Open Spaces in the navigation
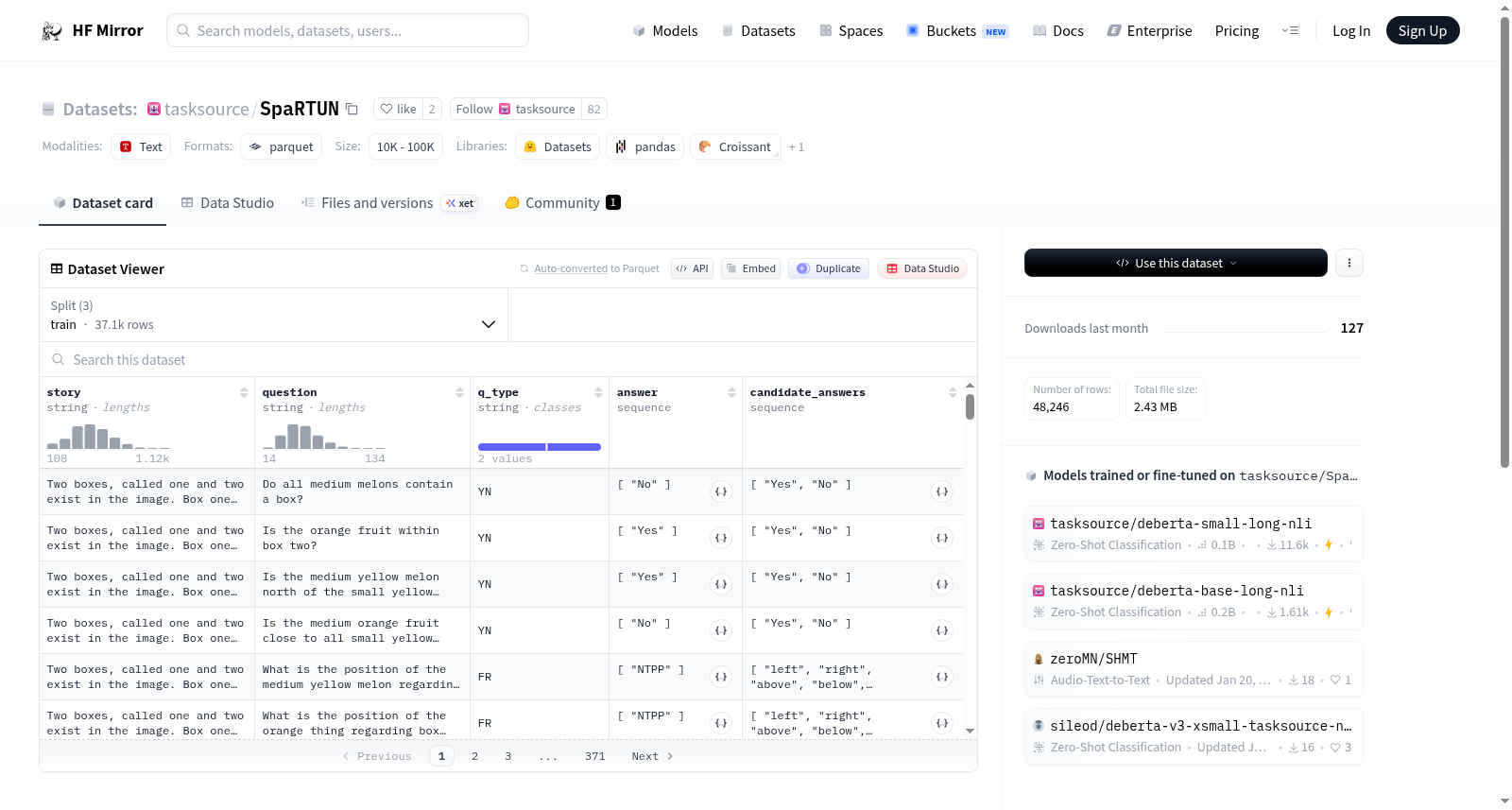The image size is (1512, 810). (851, 31)
